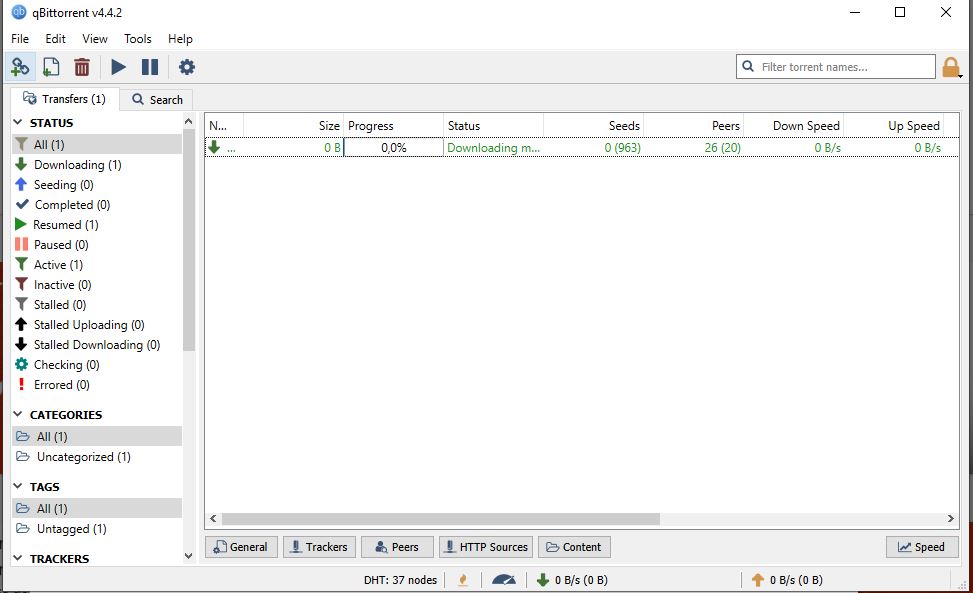Click the 0,0% progress bar cell

[x=393, y=148]
